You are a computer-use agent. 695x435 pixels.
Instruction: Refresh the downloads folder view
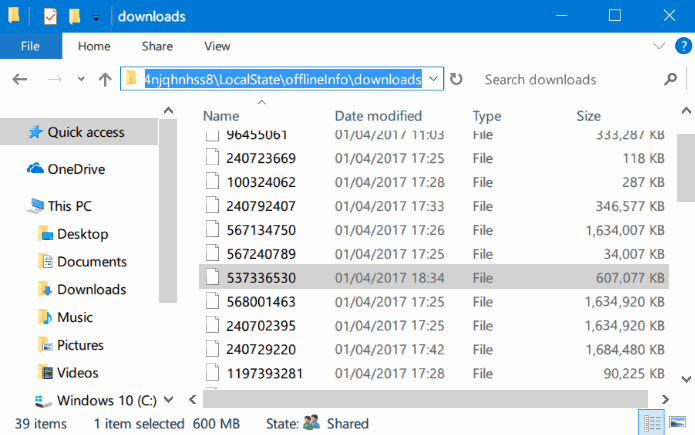(456, 80)
